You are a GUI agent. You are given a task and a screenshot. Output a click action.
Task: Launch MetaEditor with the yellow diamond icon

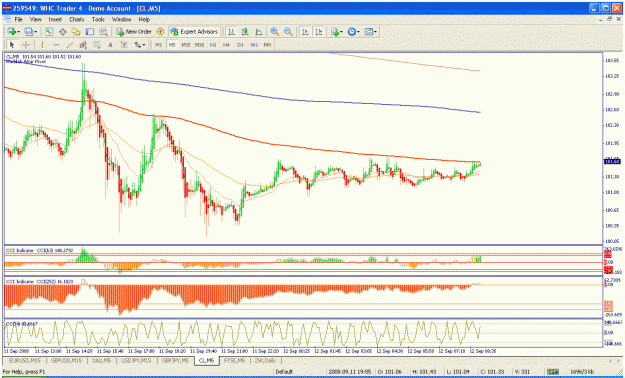160,32
